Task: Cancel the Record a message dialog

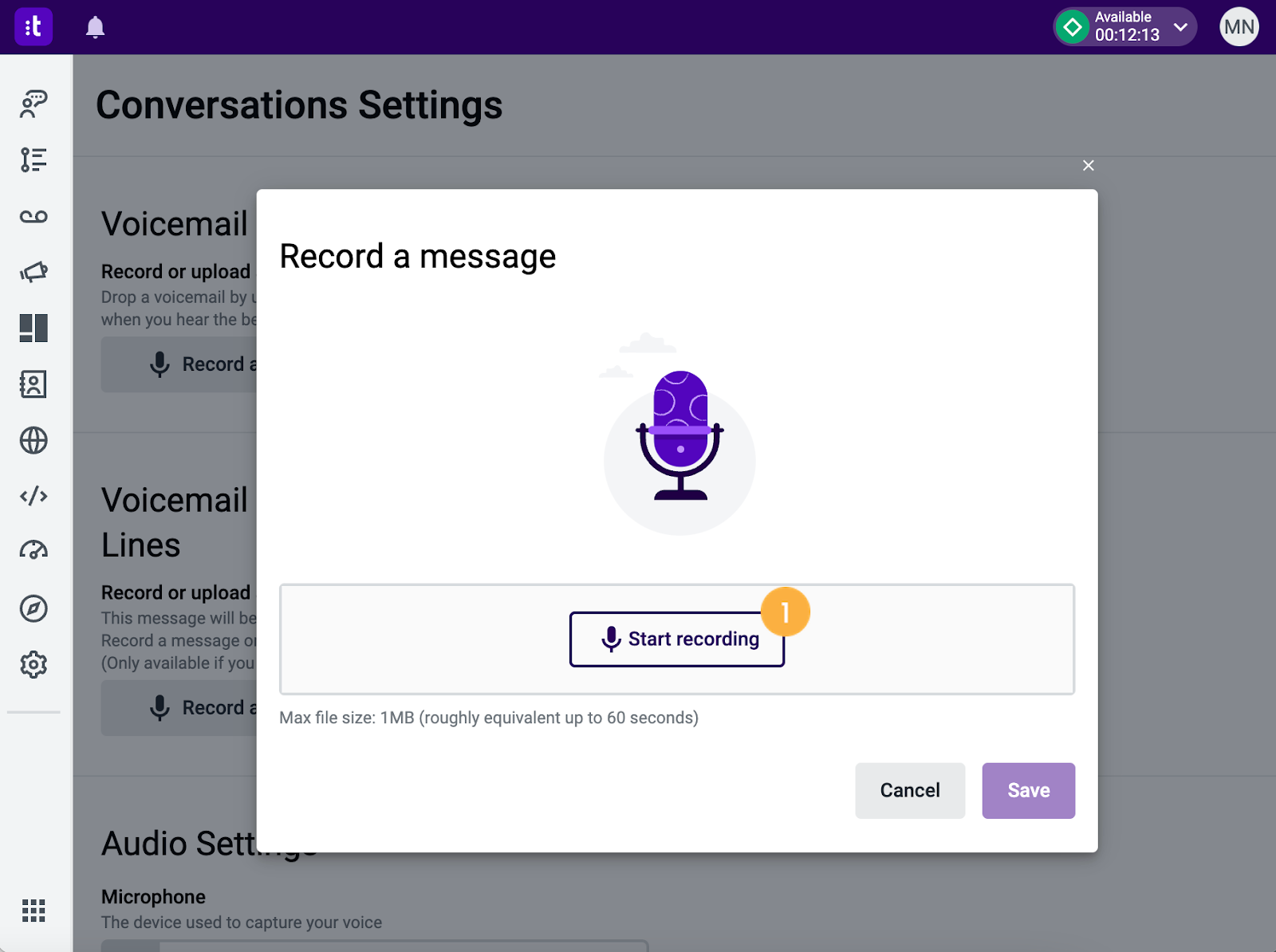Action: (910, 790)
